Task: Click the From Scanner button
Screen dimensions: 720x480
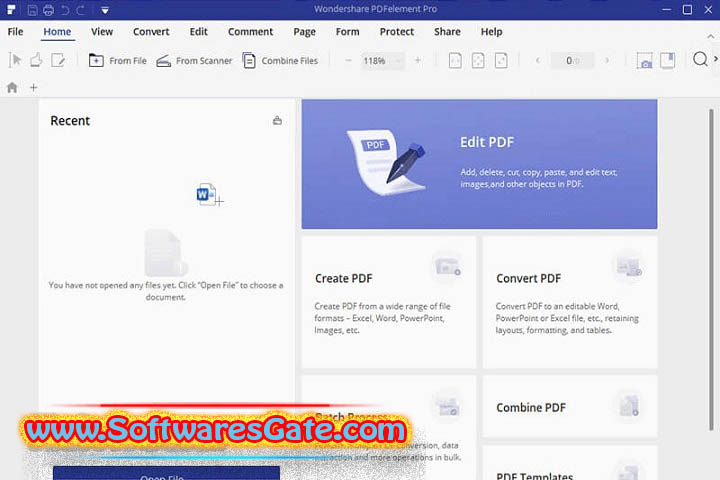Action: tap(194, 61)
